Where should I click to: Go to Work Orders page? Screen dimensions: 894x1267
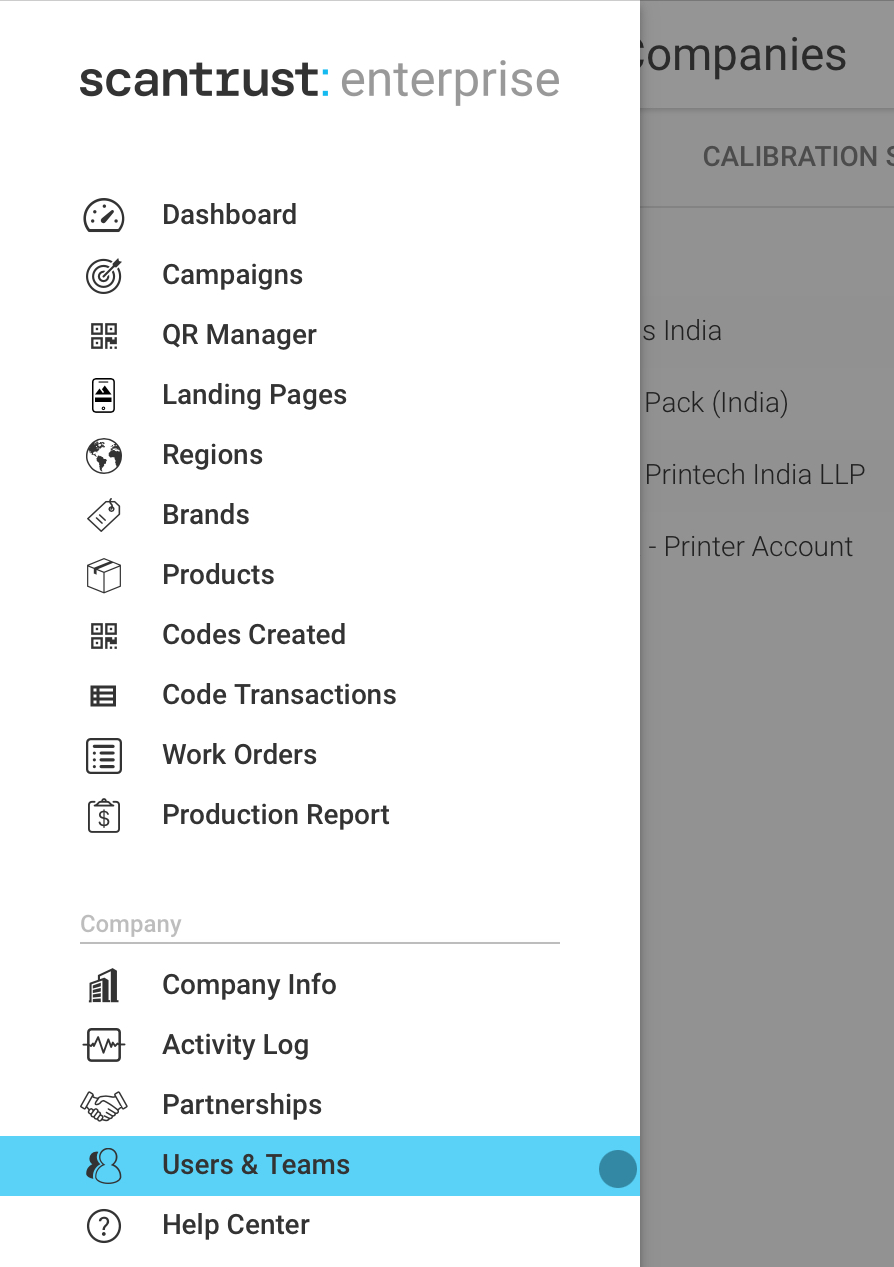click(x=239, y=755)
